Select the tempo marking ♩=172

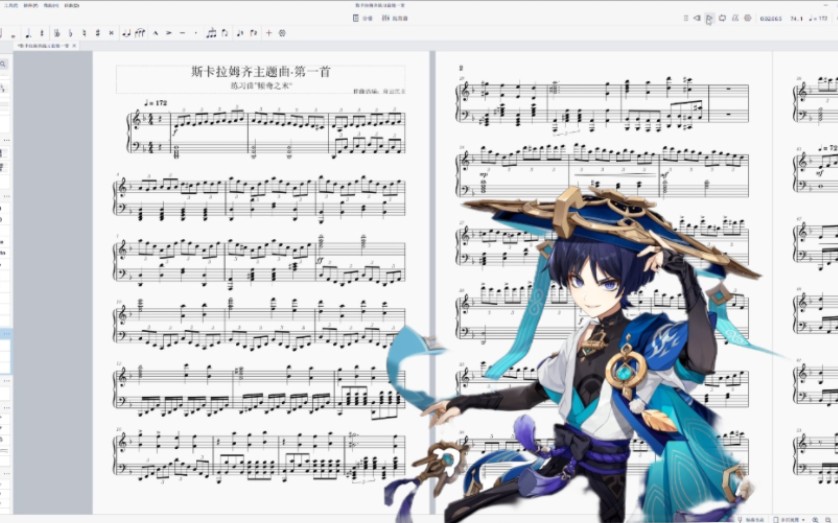pyautogui.click(x=156, y=103)
